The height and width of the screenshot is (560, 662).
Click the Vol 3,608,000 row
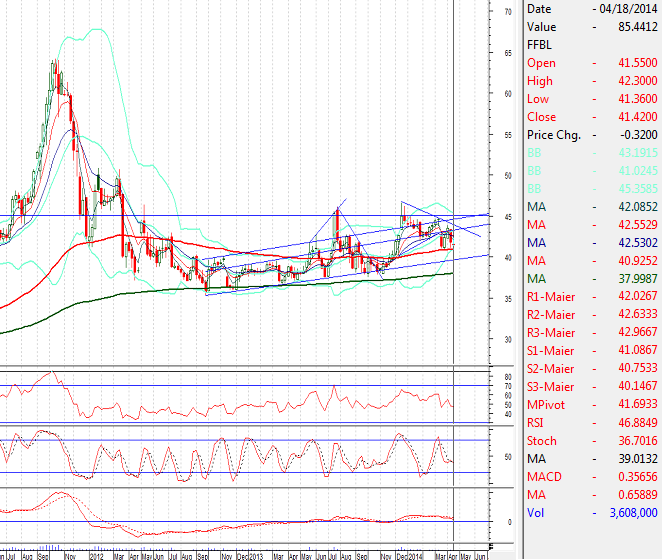[x=591, y=512]
